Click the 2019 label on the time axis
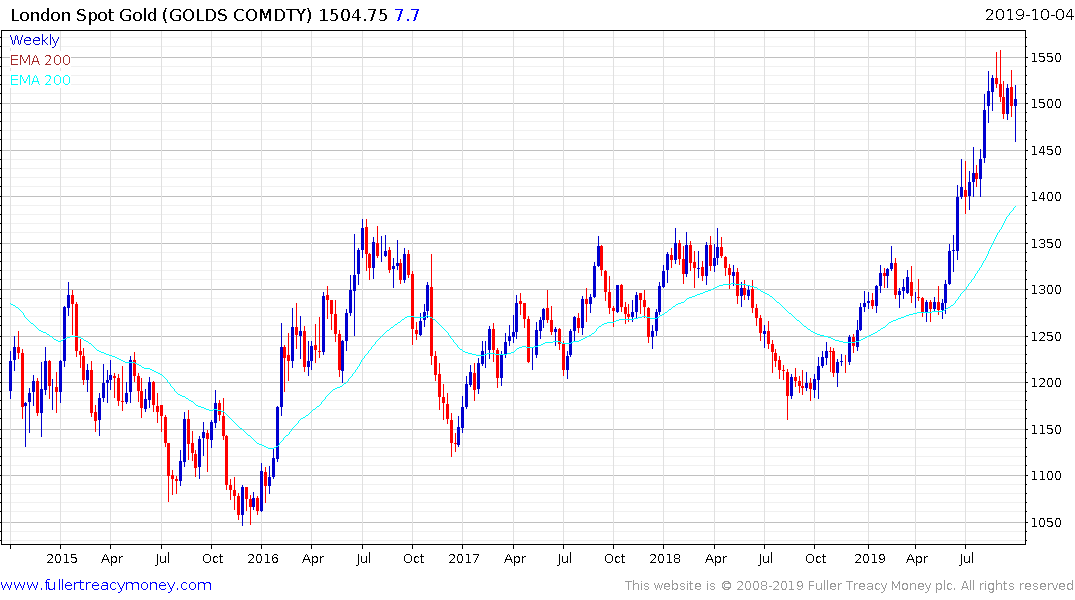The image size is (1075, 600). [x=869, y=558]
